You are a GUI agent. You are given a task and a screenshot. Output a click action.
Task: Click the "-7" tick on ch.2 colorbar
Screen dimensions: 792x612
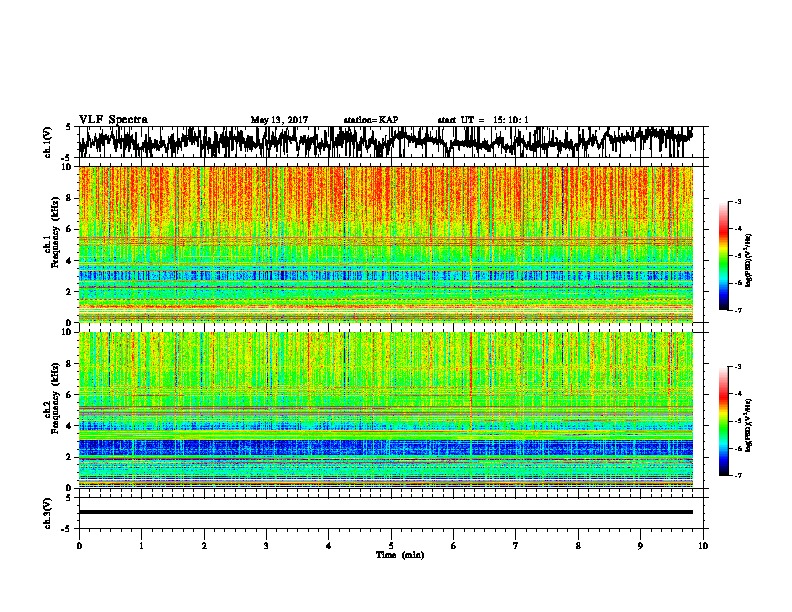(x=737, y=475)
